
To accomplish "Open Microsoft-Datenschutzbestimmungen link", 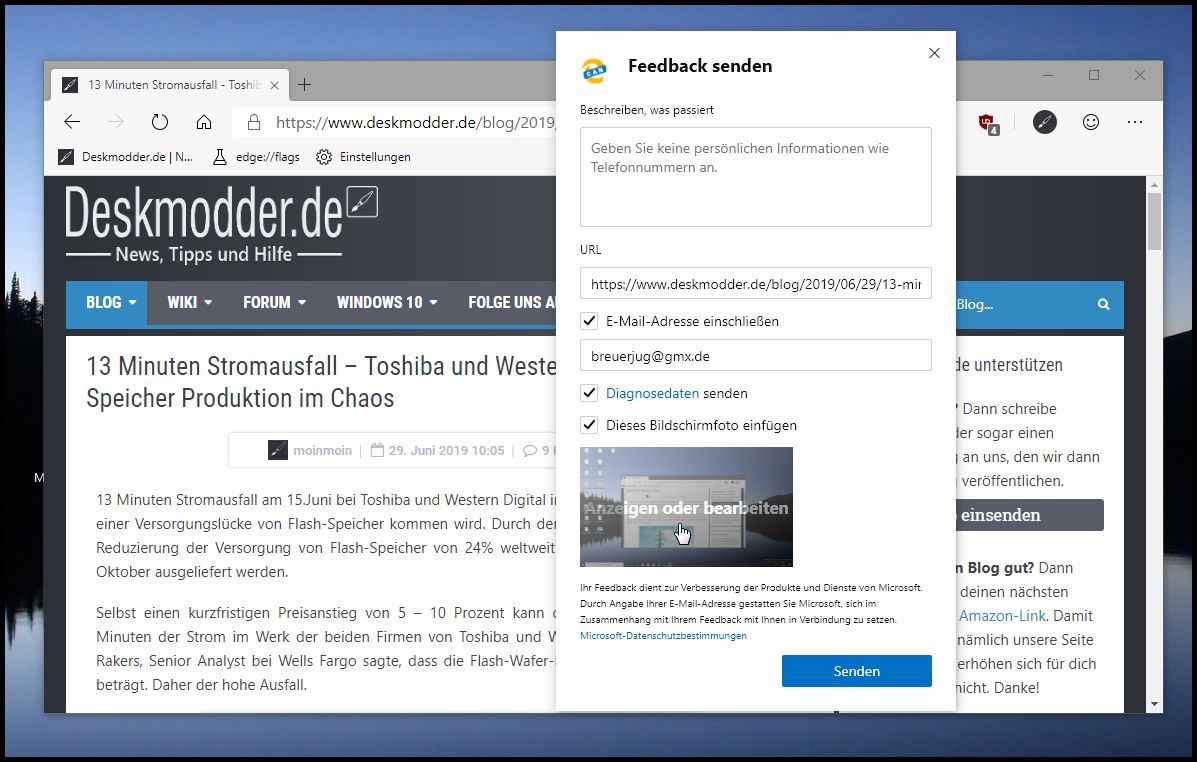I will point(663,635).
